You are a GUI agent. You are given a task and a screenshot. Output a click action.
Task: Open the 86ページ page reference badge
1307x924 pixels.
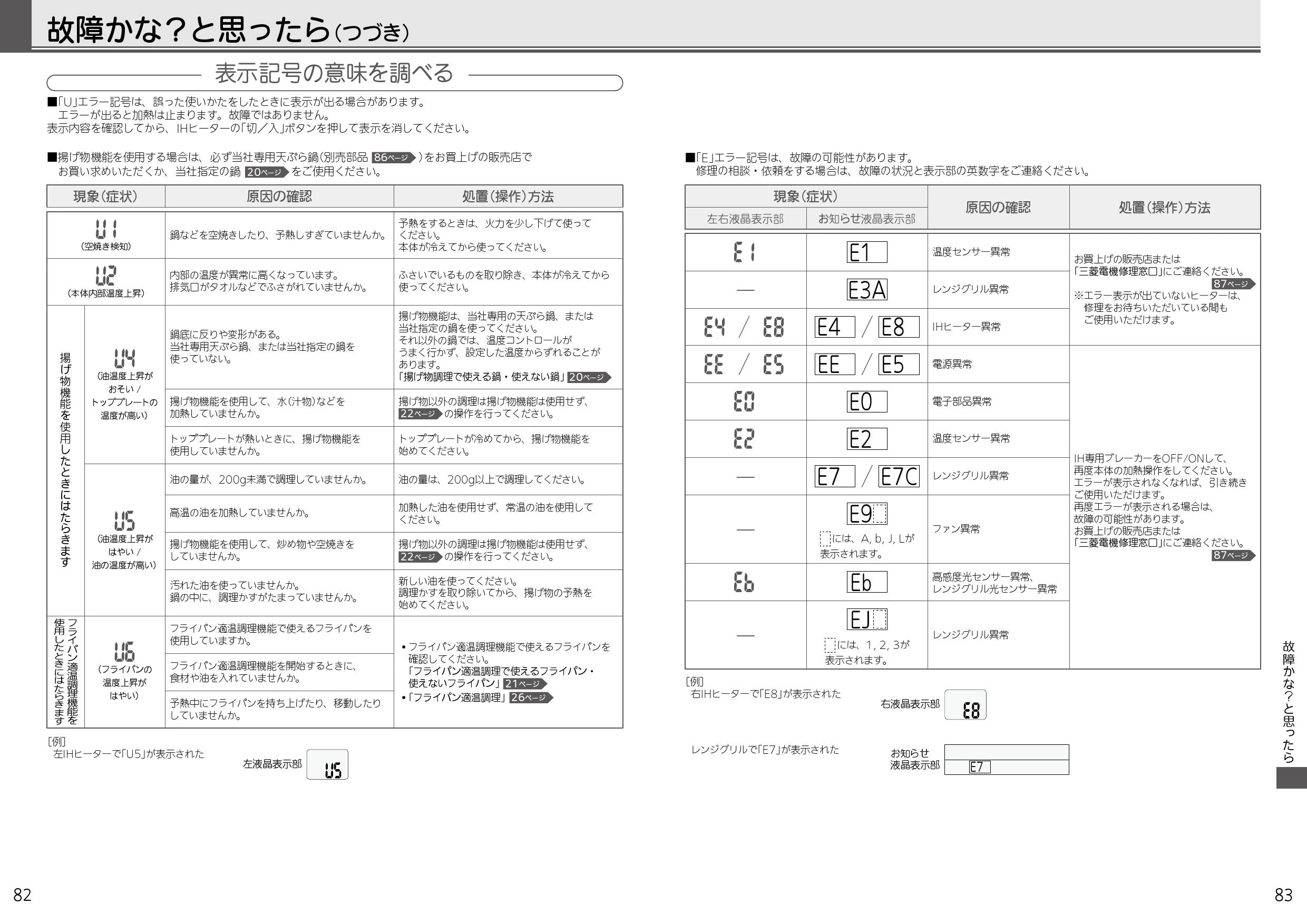pos(394,158)
